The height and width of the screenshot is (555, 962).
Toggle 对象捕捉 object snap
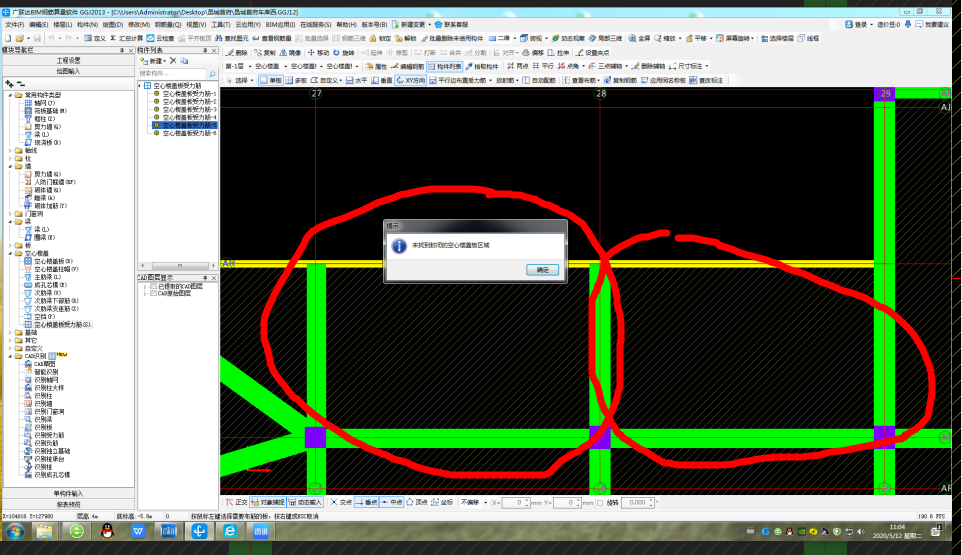pos(268,502)
